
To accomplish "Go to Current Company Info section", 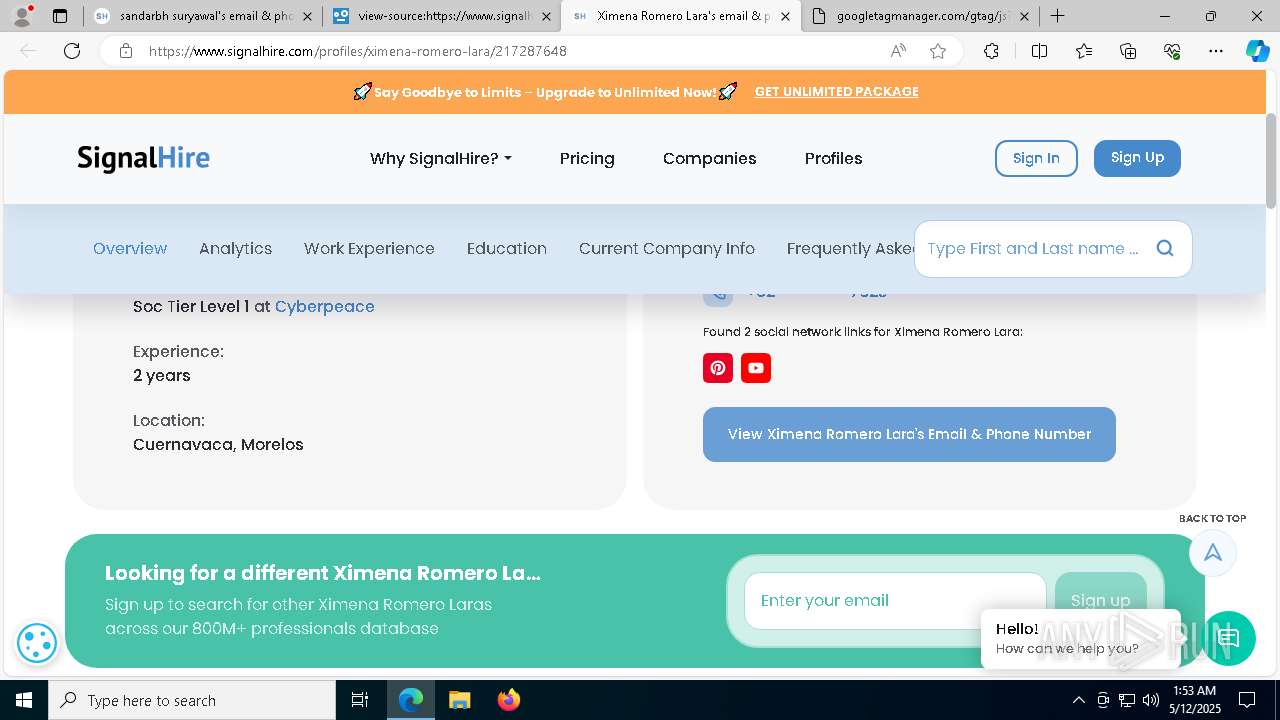I will 667,248.
